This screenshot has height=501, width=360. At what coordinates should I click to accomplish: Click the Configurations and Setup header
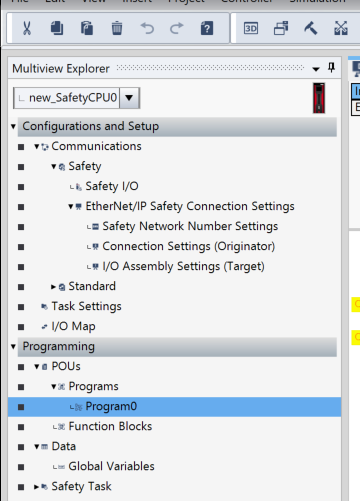(177, 127)
